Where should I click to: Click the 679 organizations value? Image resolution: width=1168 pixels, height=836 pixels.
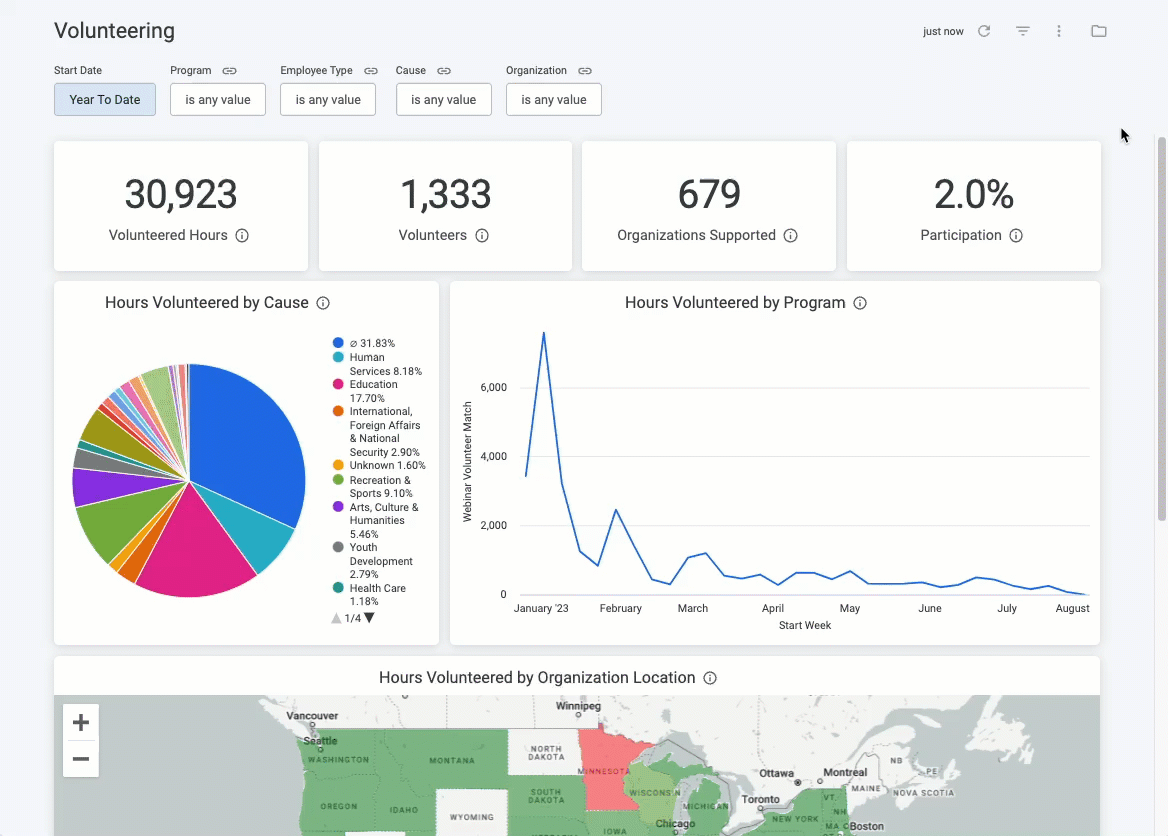(709, 194)
